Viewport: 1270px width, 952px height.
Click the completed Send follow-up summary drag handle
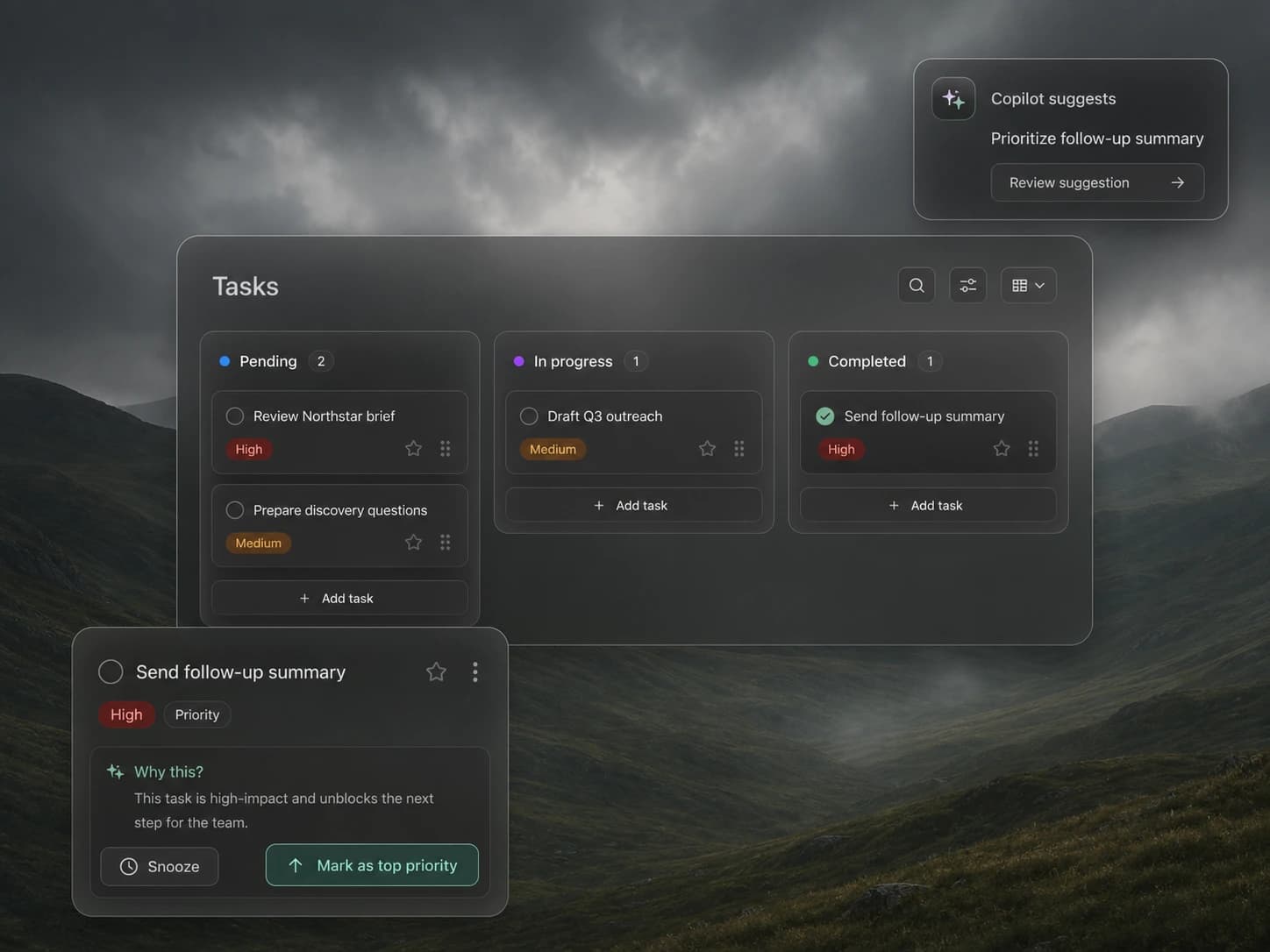(1033, 449)
